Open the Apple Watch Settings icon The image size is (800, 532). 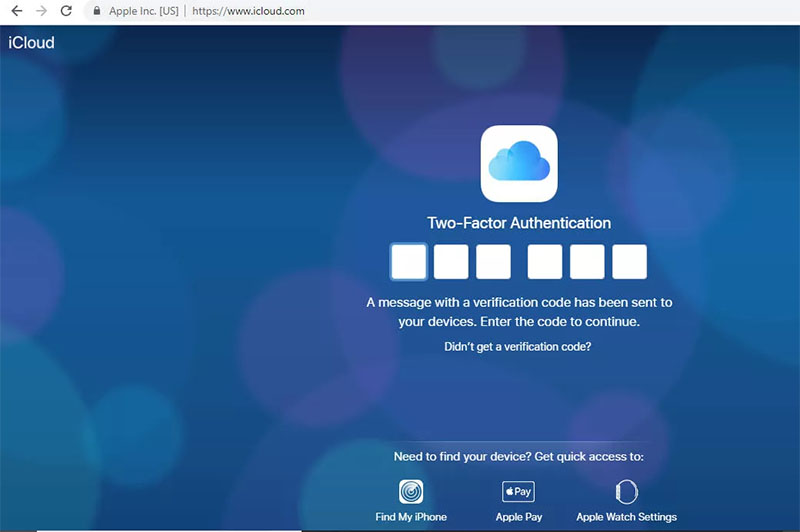point(627,492)
